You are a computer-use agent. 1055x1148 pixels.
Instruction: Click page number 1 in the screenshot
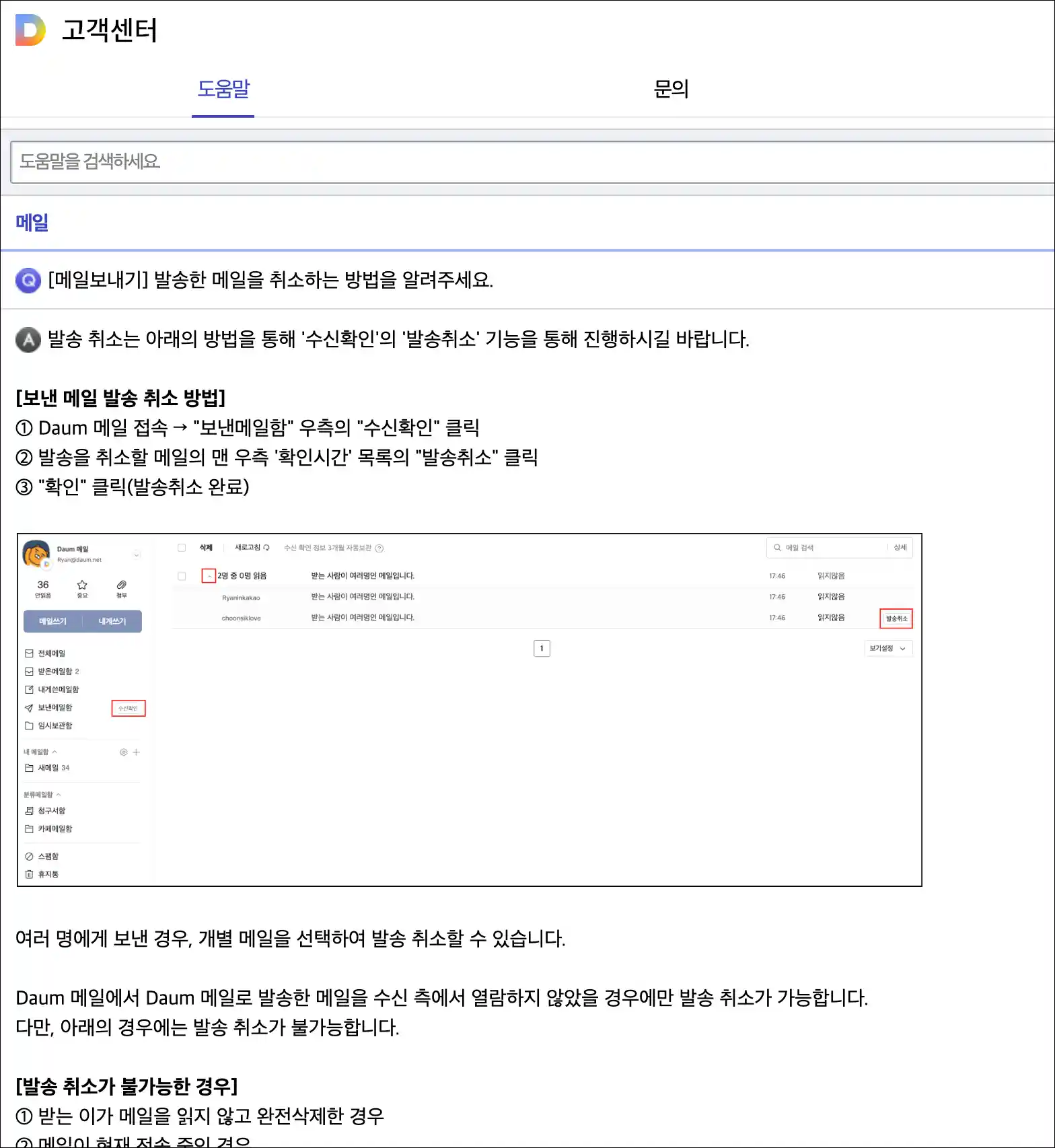(x=542, y=649)
